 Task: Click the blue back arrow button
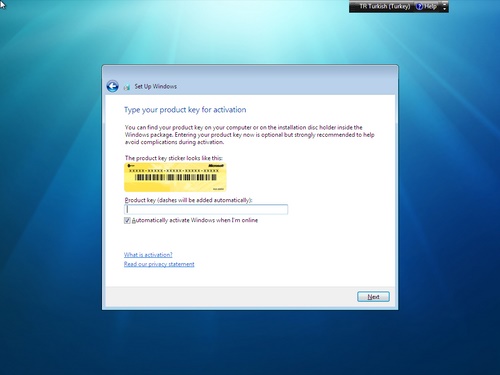point(113,86)
